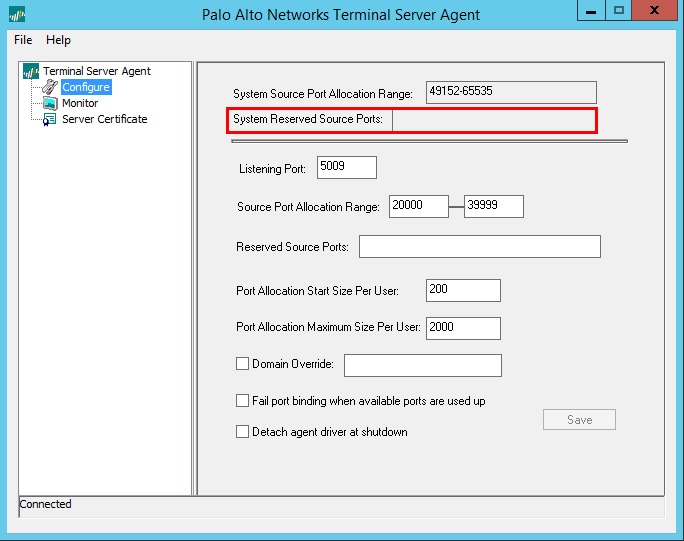Screen dimensions: 684x541
Task: Click the Source Port Allocation Range label
Action: [308, 207]
